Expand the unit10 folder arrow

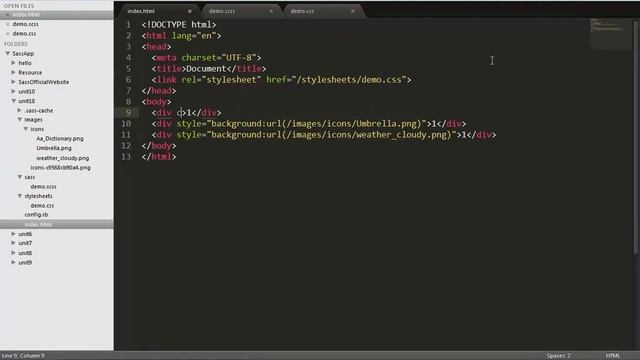click(x=13, y=91)
